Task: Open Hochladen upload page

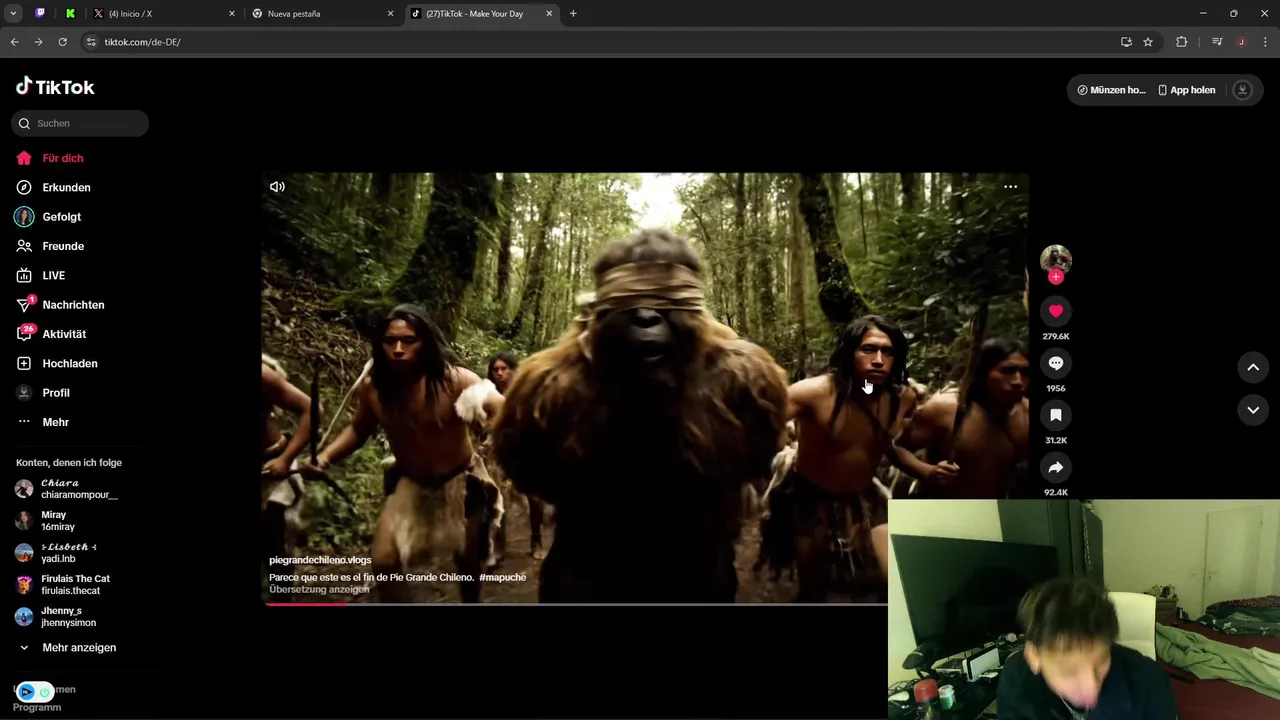Action: pos(69,363)
